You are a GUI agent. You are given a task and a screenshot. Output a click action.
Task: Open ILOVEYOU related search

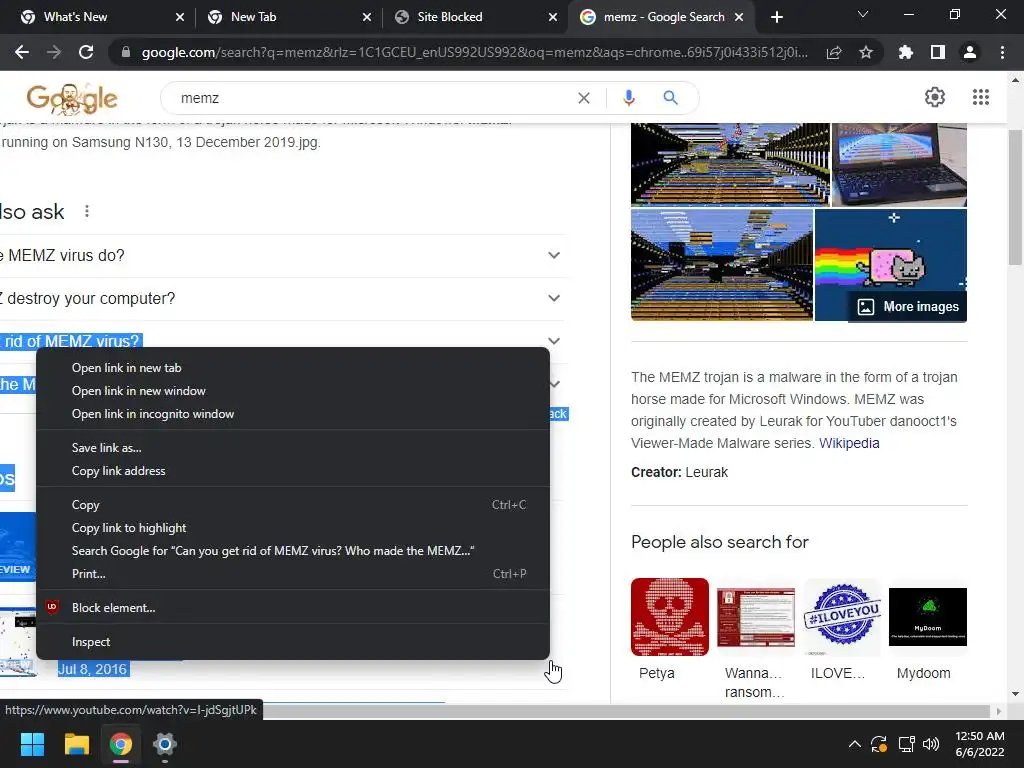(x=842, y=630)
